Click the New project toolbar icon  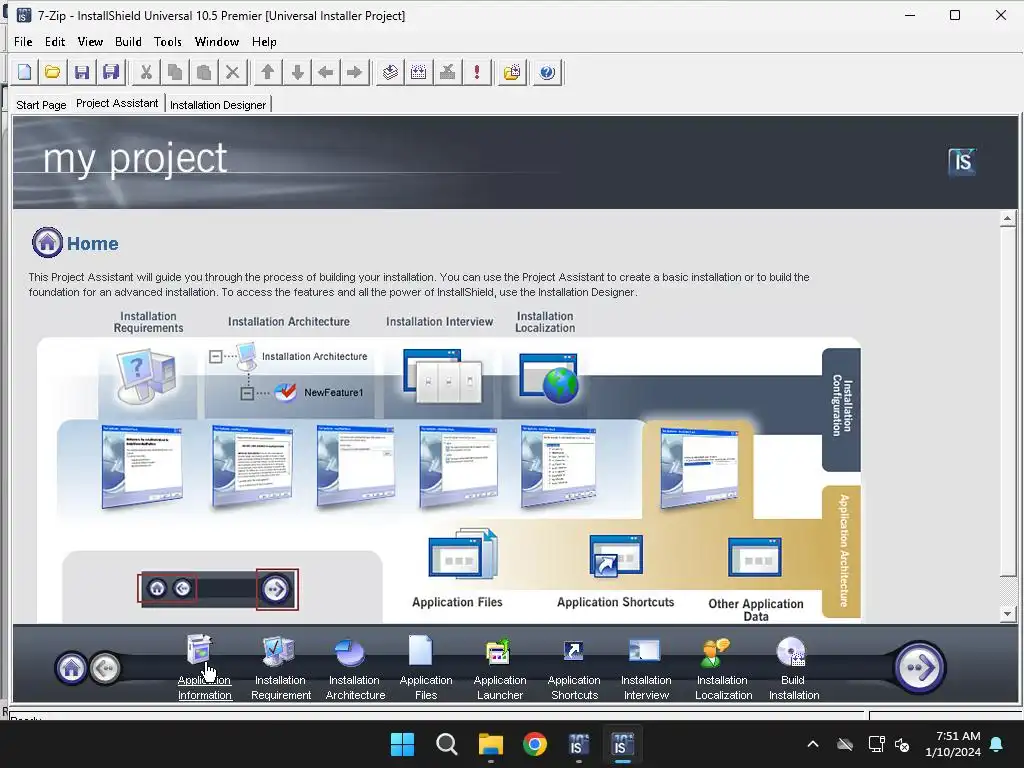[25, 72]
